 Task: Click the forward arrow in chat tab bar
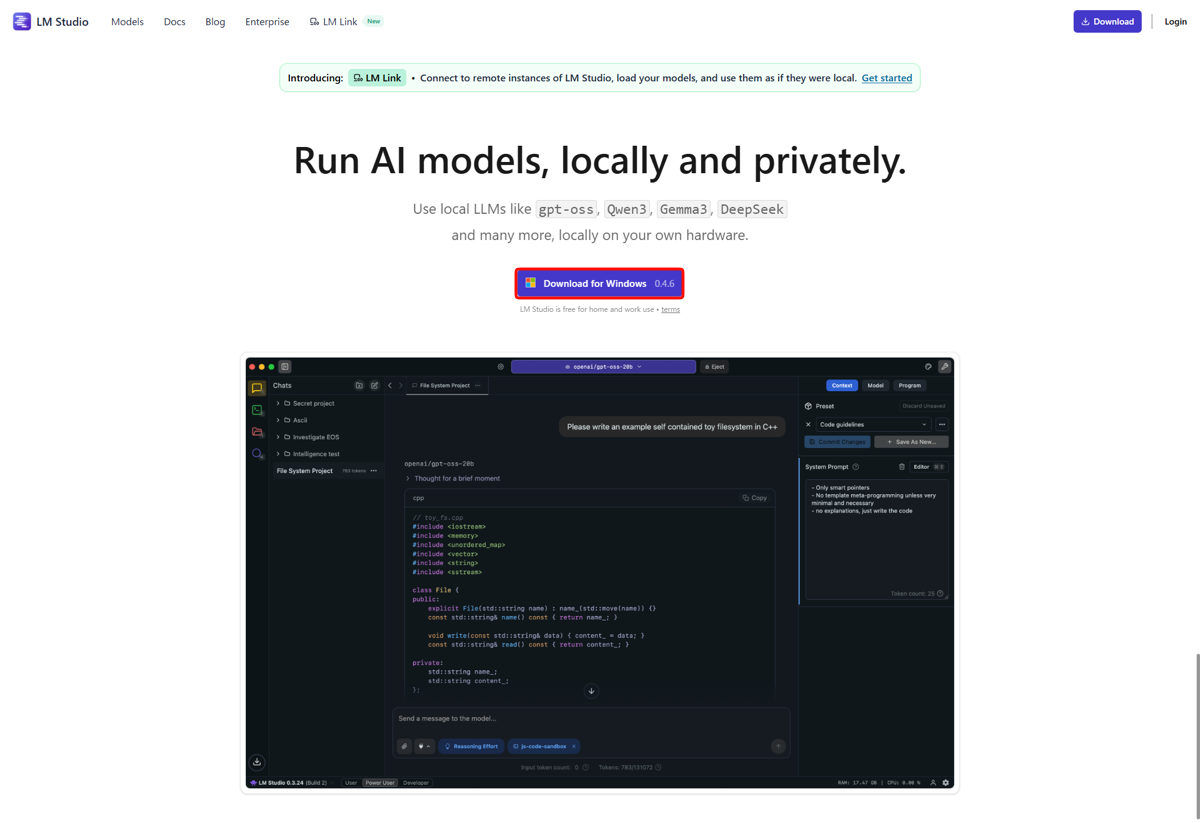(401, 385)
